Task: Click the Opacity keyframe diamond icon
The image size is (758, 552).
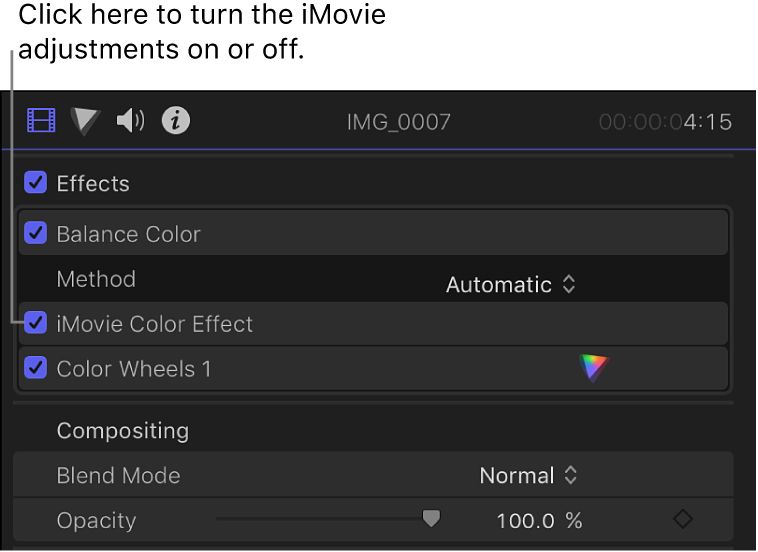Action: click(683, 519)
